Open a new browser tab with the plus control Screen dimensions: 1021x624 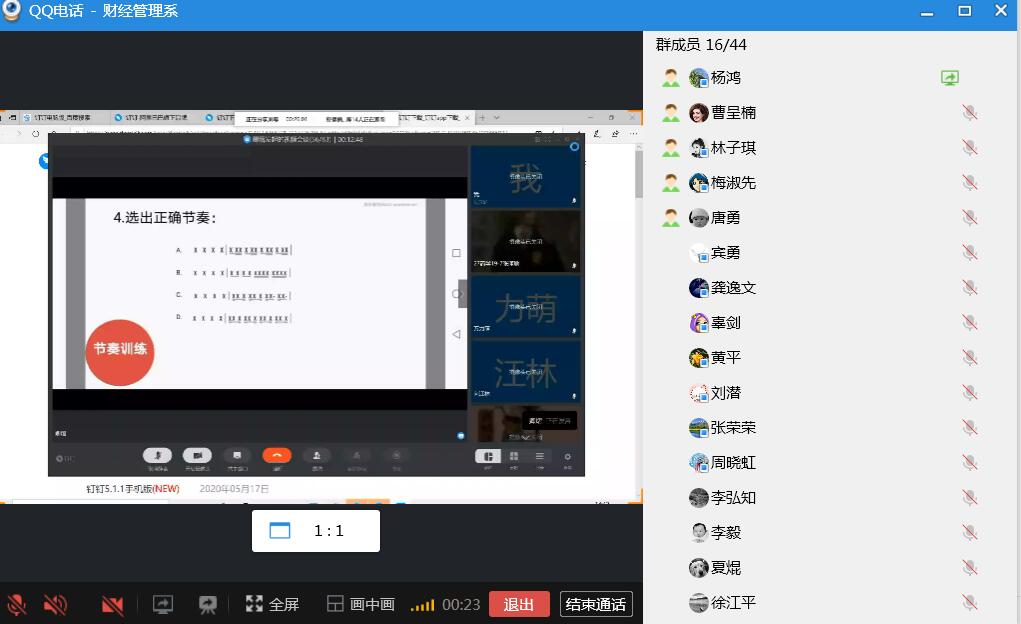click(483, 117)
